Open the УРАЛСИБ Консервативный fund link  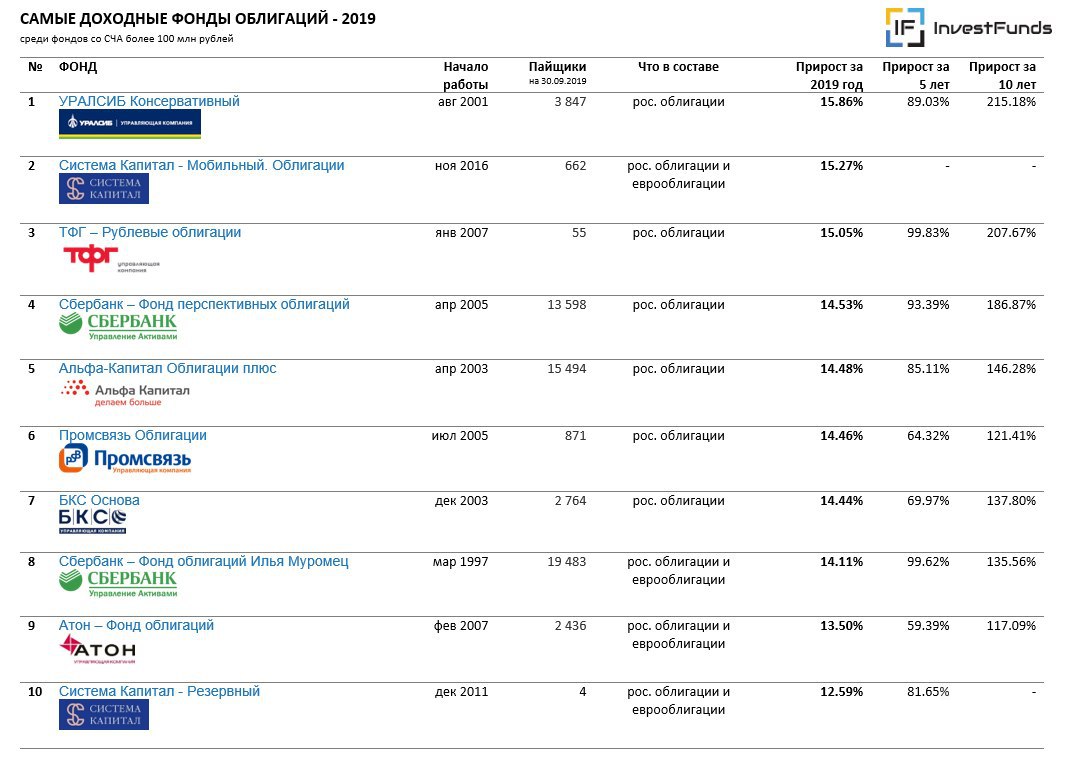[149, 101]
